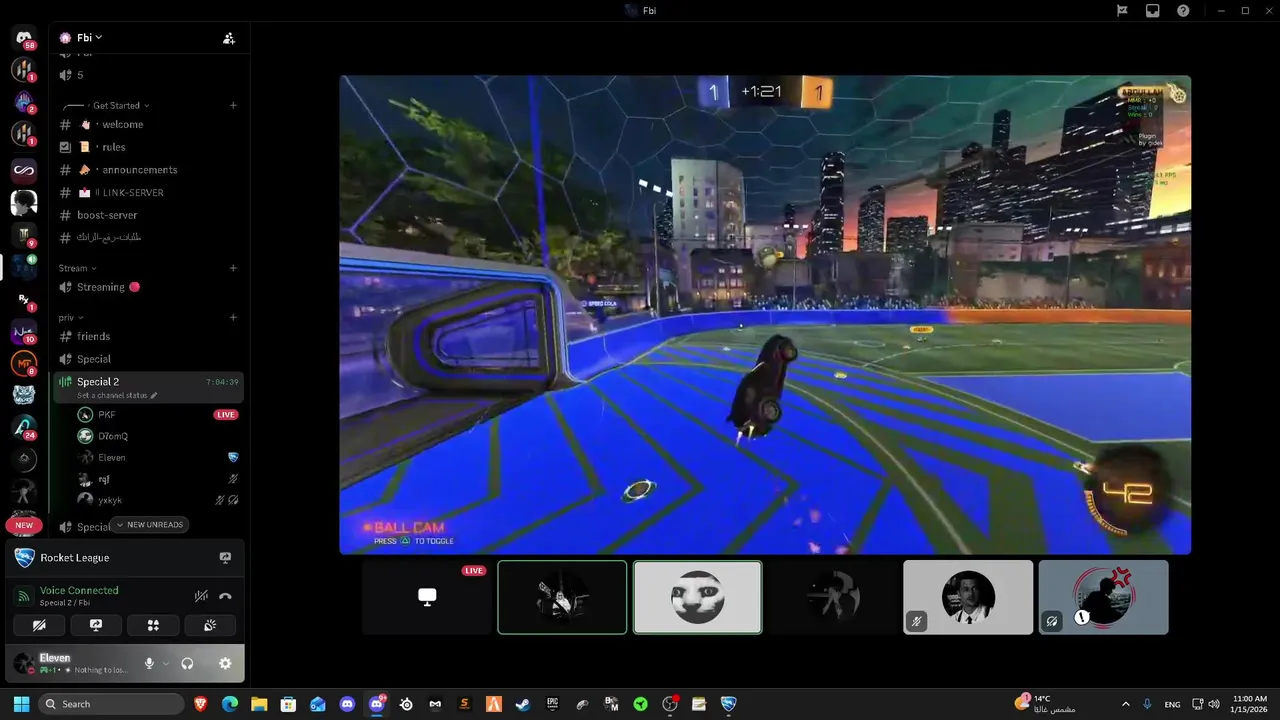1280x720 pixels.
Task: Select the muted man in suit participant tile
Action: [x=968, y=597]
